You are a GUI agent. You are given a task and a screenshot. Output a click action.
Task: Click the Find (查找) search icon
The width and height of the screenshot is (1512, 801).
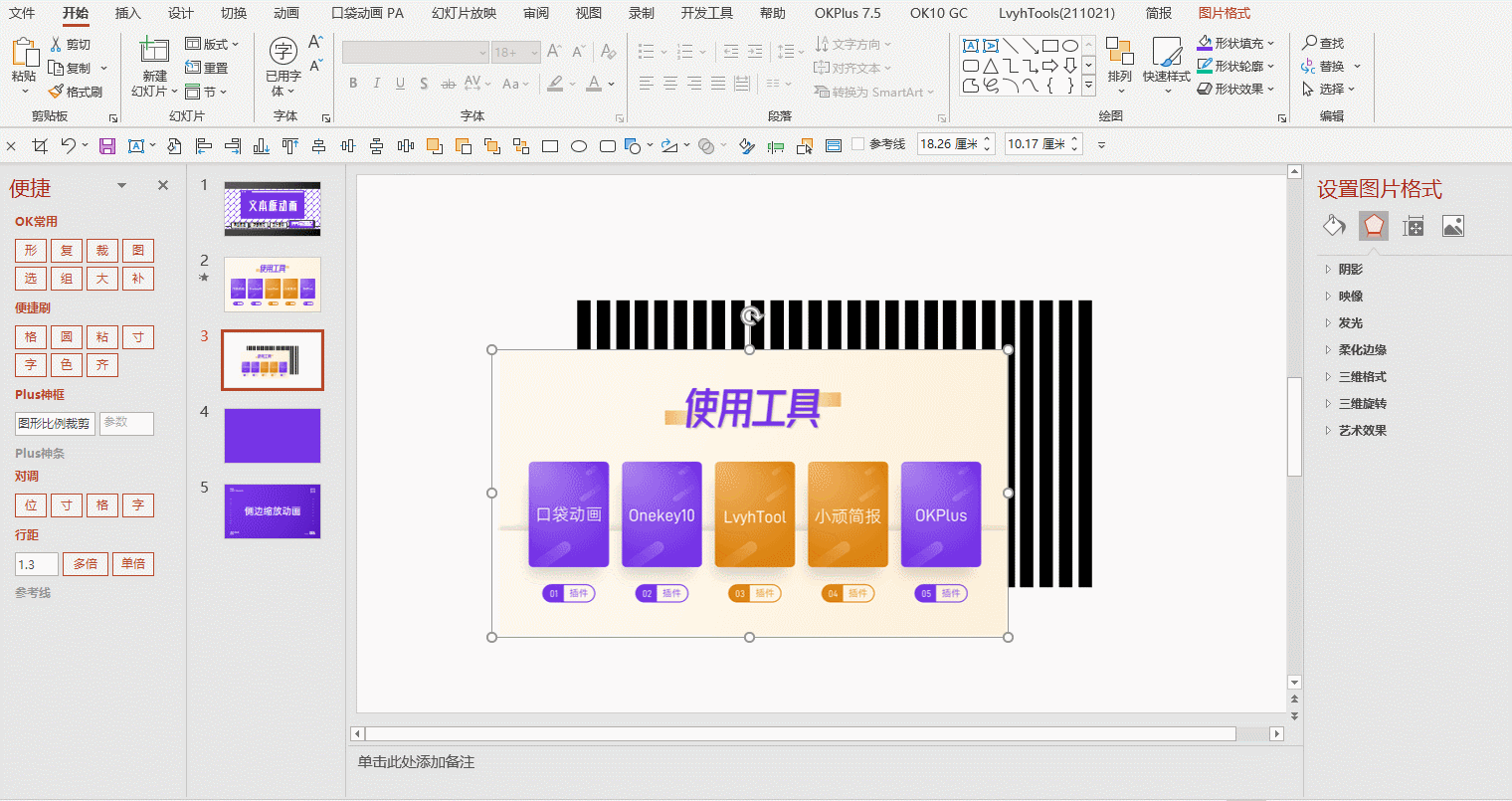1310,43
